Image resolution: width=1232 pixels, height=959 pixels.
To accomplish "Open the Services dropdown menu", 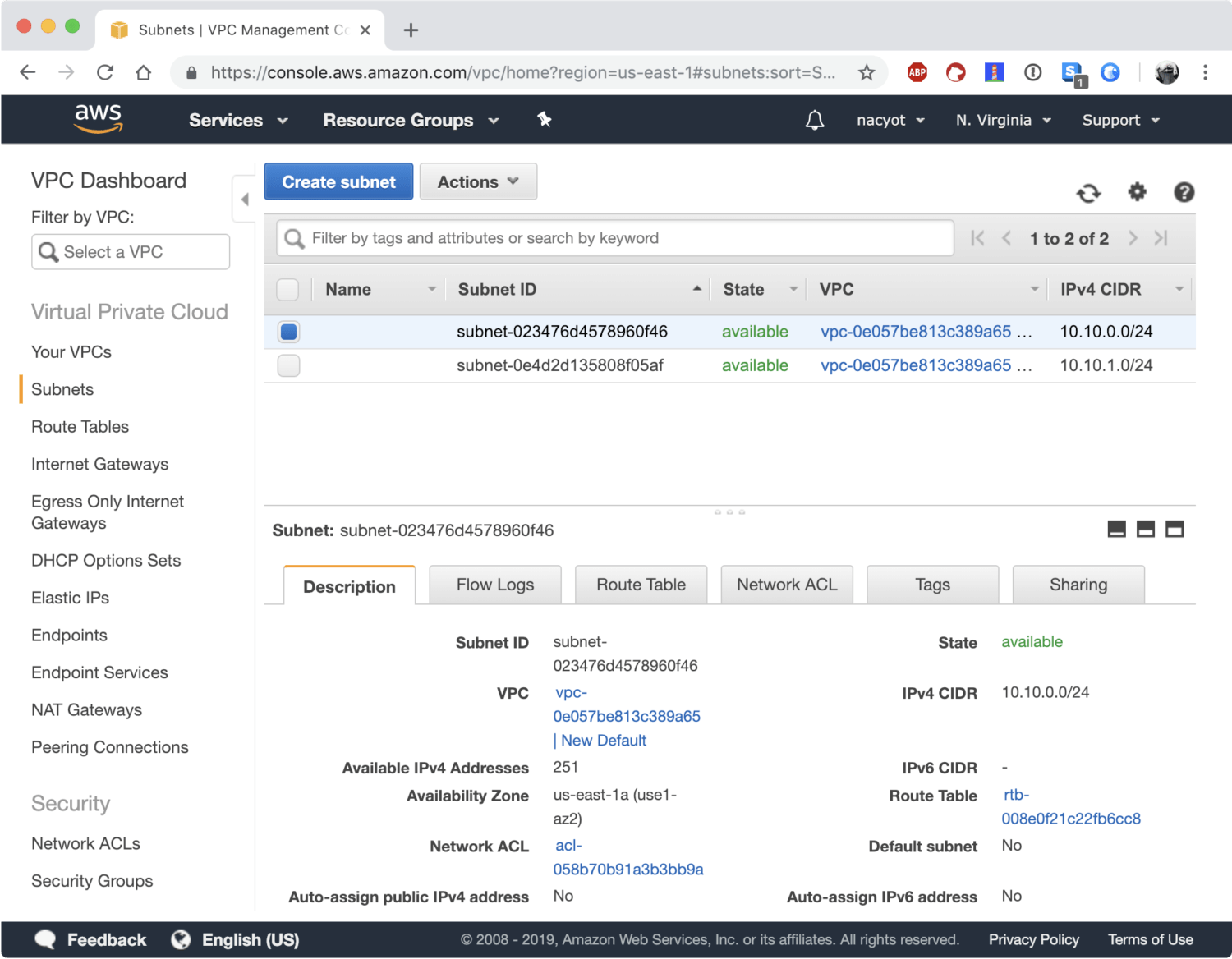I will [x=238, y=121].
